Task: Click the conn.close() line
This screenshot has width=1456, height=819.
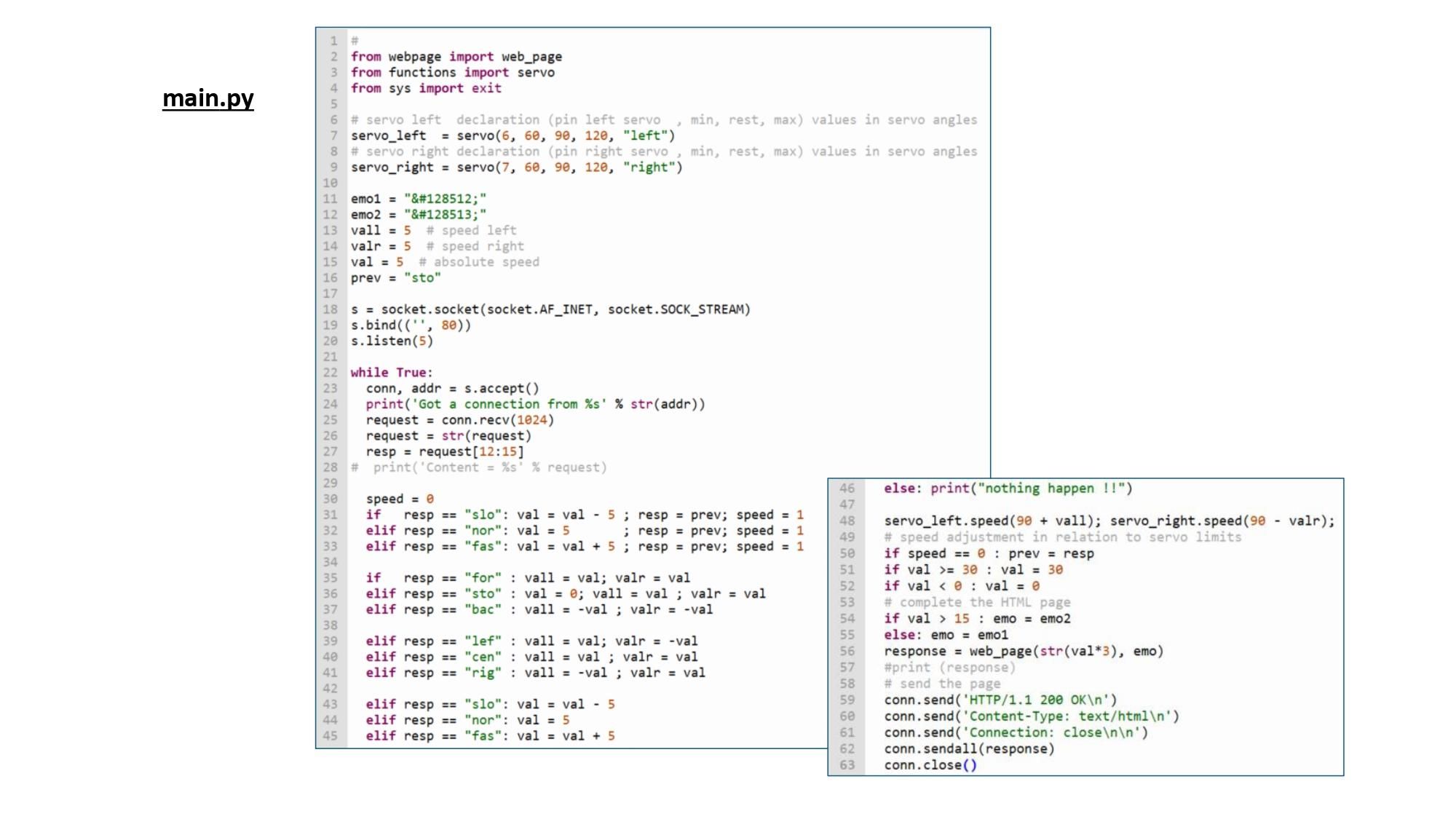Action: tap(930, 765)
